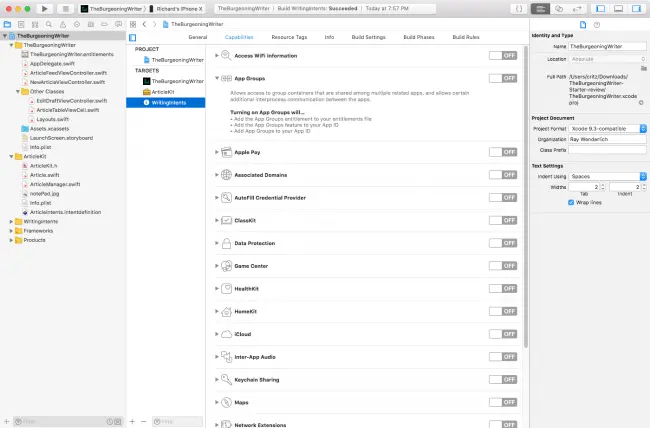This screenshot has height=428, width=650.
Task: Hide the Navigator pane
Action: (x=600, y=9)
